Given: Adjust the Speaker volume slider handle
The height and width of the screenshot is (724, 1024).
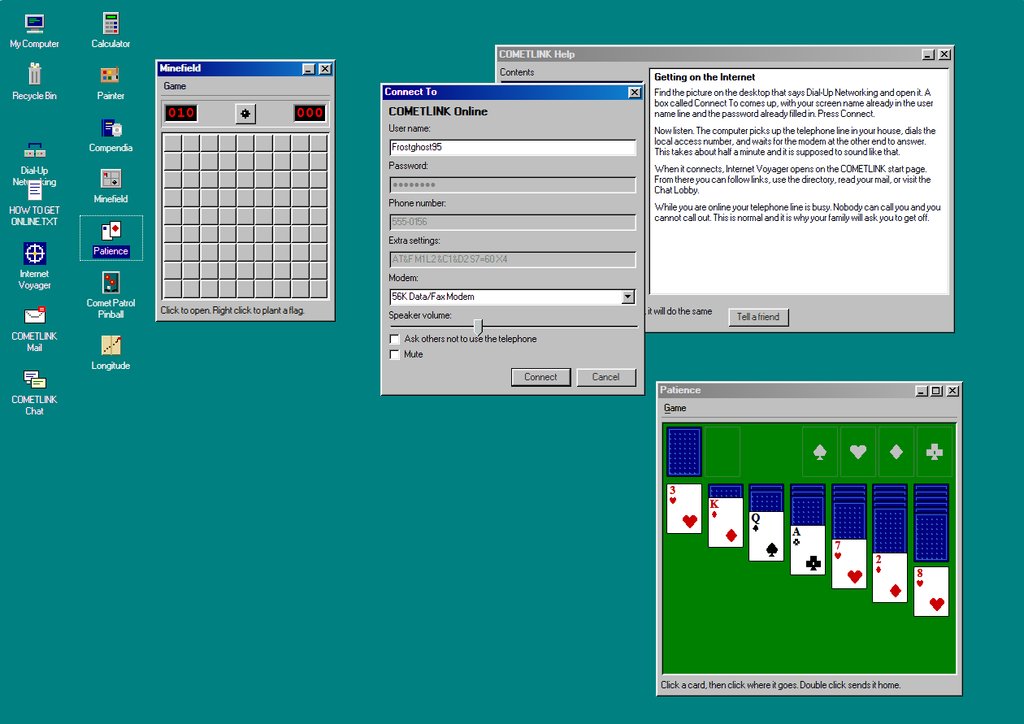Looking at the screenshot, I should [478, 326].
